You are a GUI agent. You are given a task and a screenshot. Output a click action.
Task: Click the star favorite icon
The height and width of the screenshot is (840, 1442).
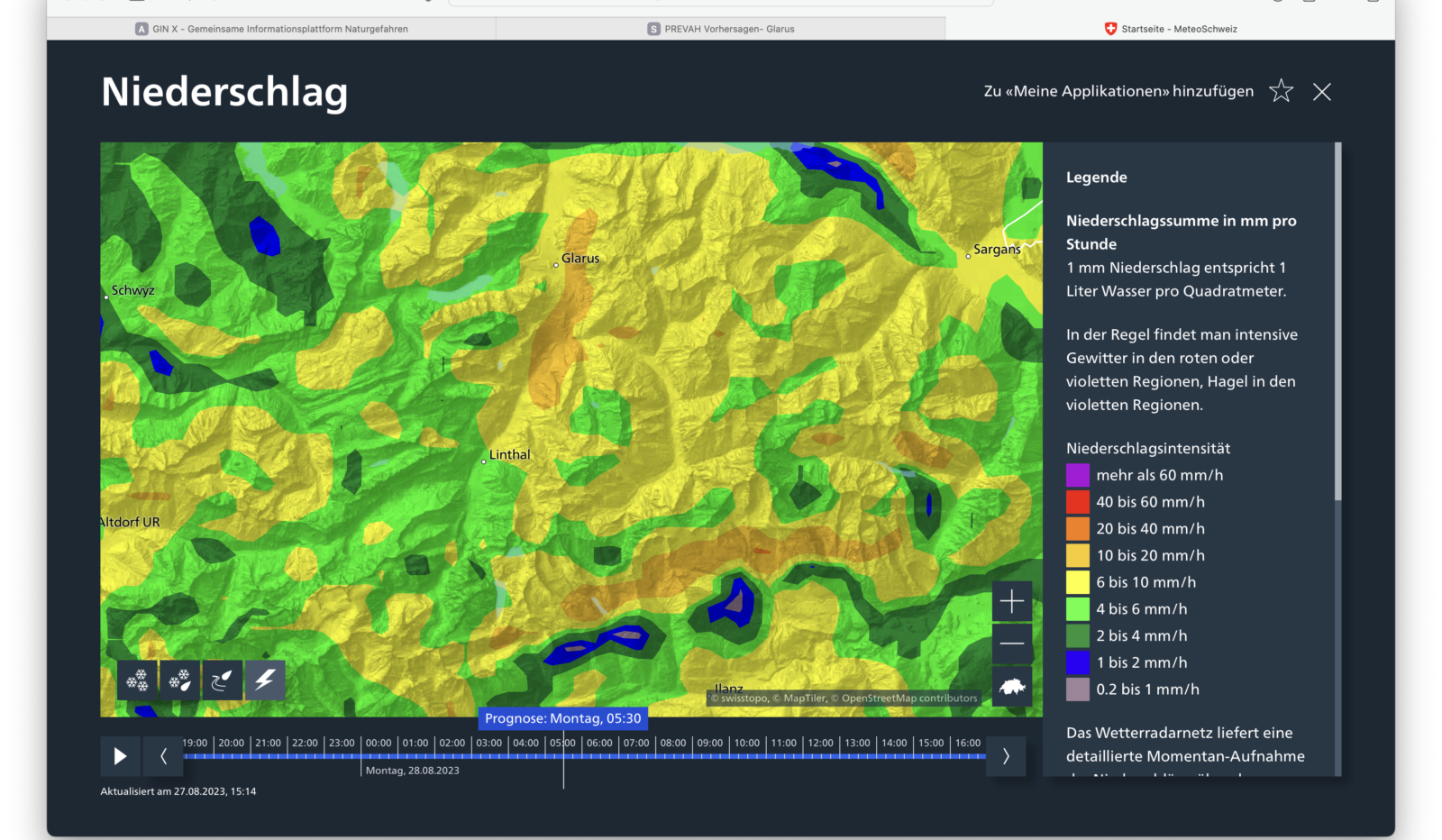pos(1281,91)
